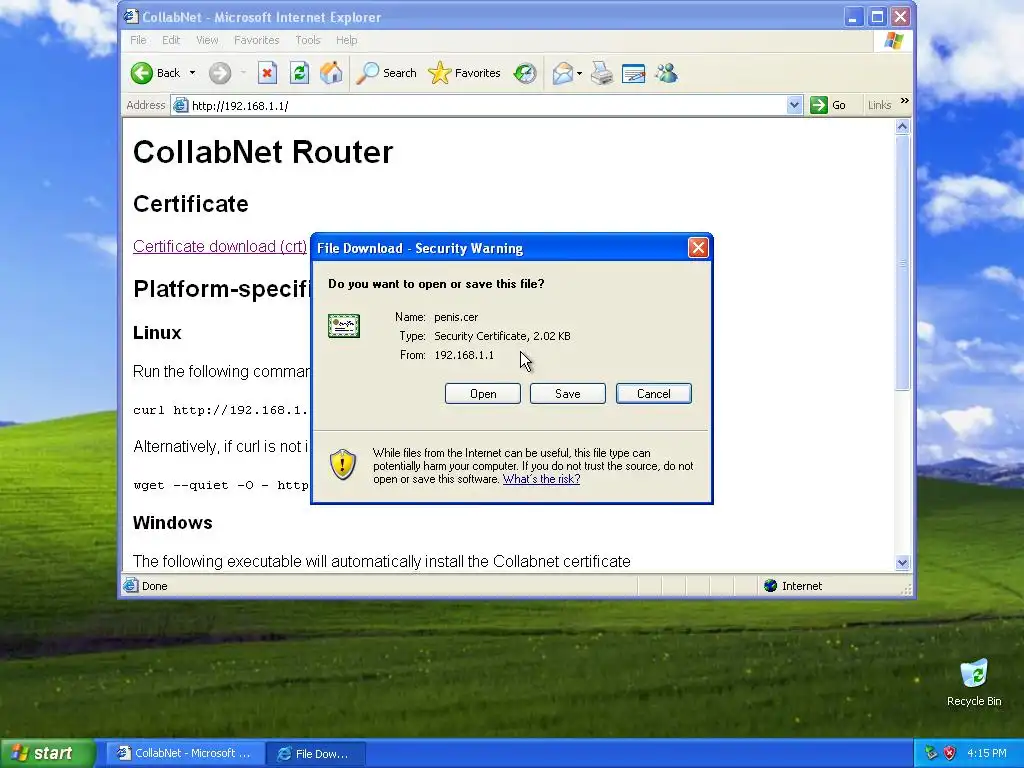Viewport: 1024px width, 768px height.
Task: Open the File menu
Action: pos(138,40)
